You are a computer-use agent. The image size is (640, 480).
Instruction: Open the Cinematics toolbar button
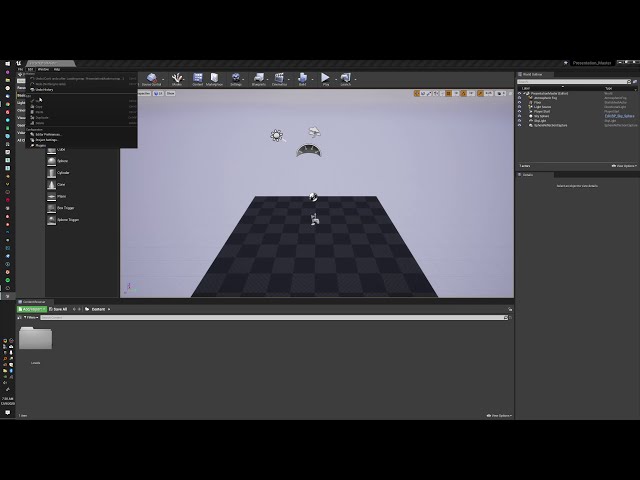coord(279,79)
